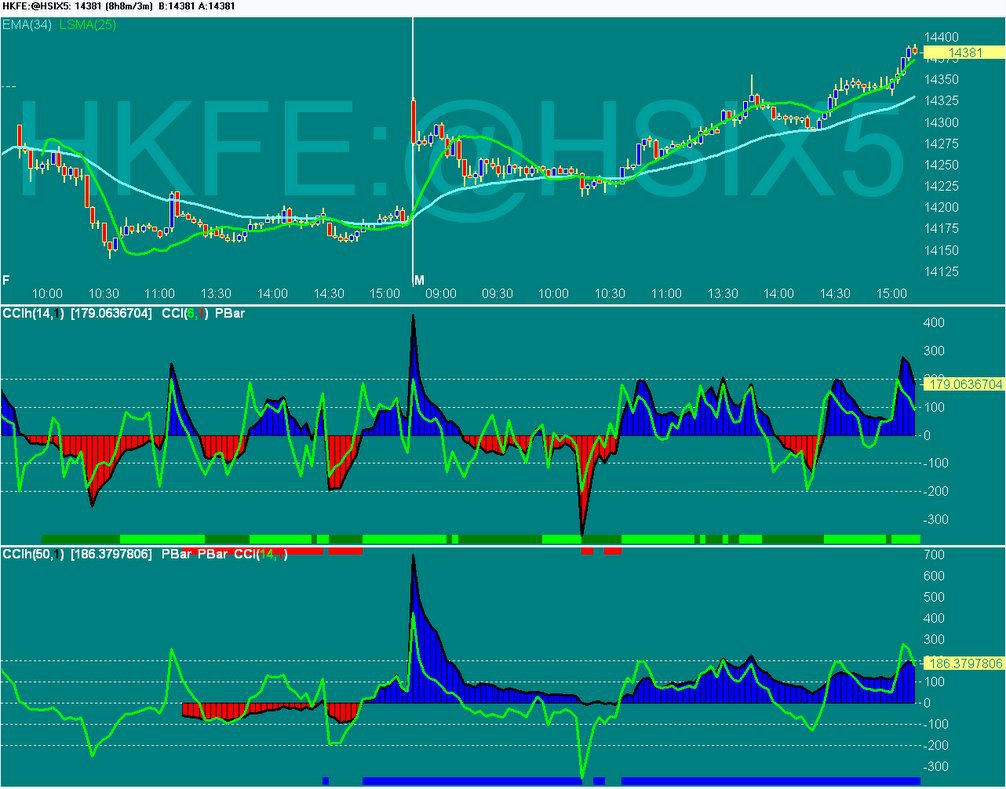Click the 14150 price axis label
Image resolution: width=1006 pixels, height=789 pixels.
[x=942, y=250]
